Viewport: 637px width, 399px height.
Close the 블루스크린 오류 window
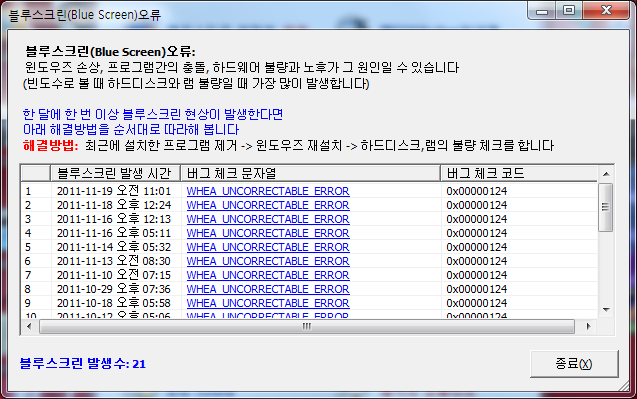click(x=606, y=11)
